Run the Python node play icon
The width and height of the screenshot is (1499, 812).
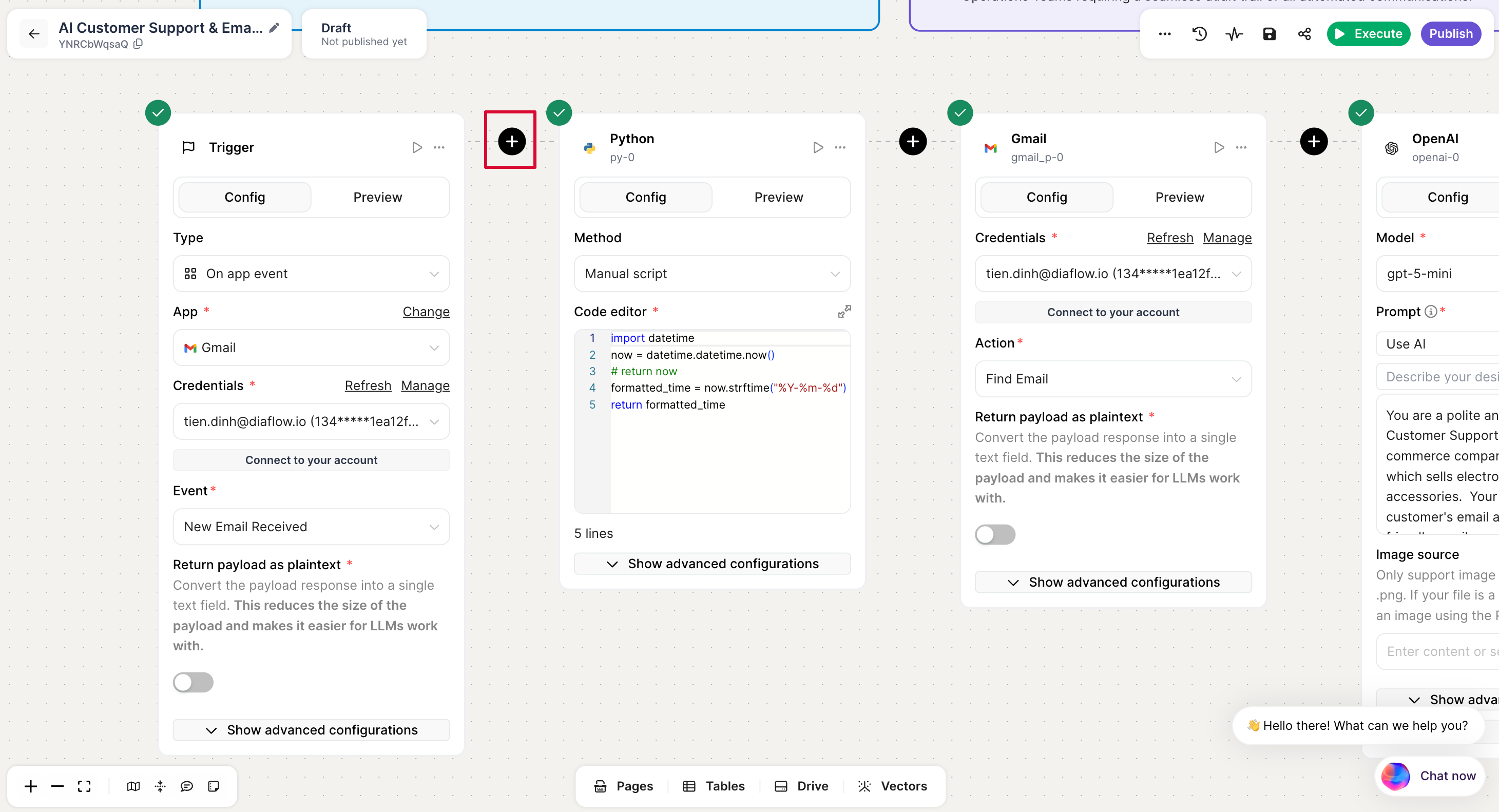point(818,147)
